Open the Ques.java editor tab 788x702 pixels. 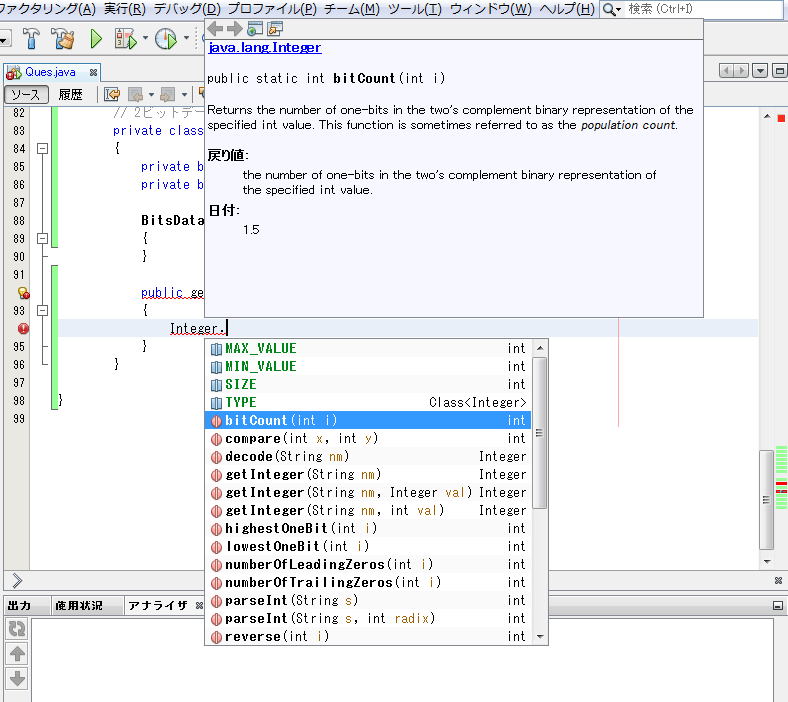[50, 72]
